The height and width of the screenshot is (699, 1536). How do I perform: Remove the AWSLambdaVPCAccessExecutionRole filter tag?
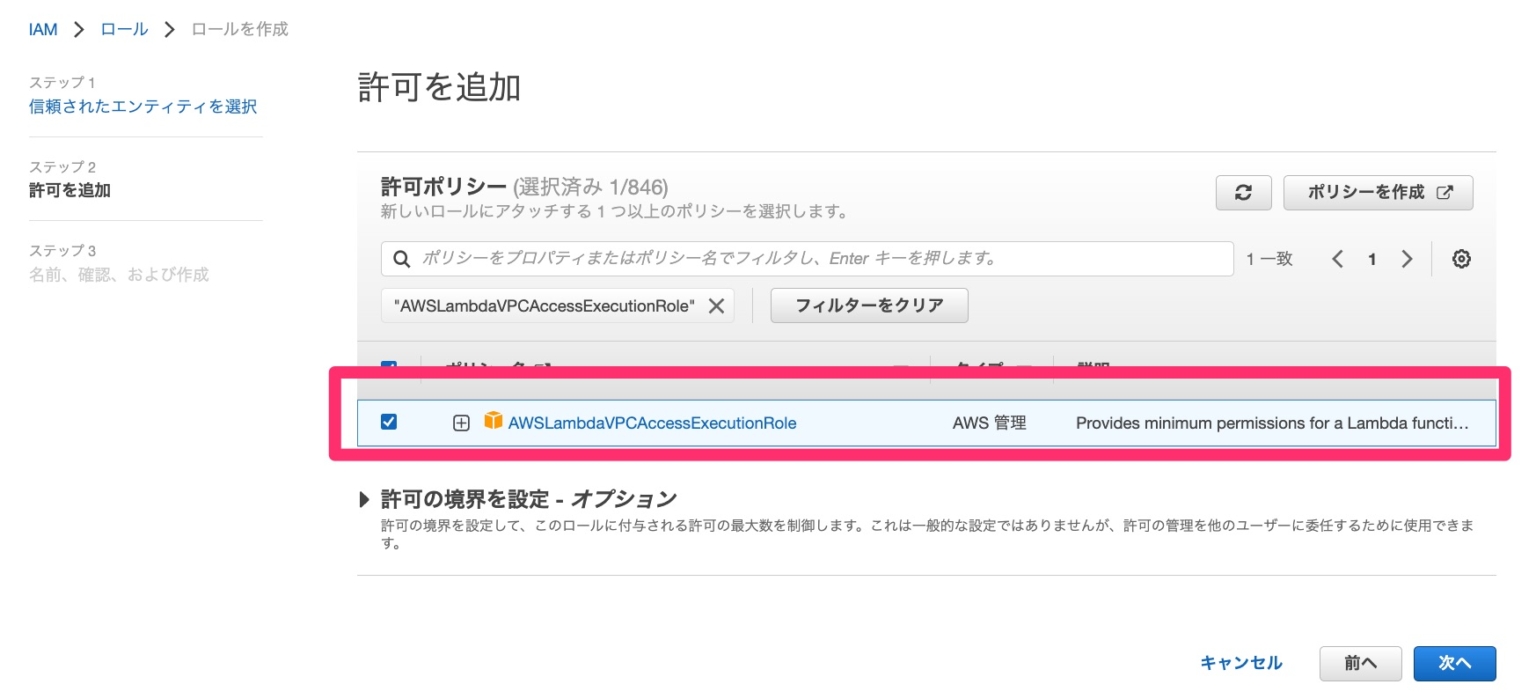point(716,307)
